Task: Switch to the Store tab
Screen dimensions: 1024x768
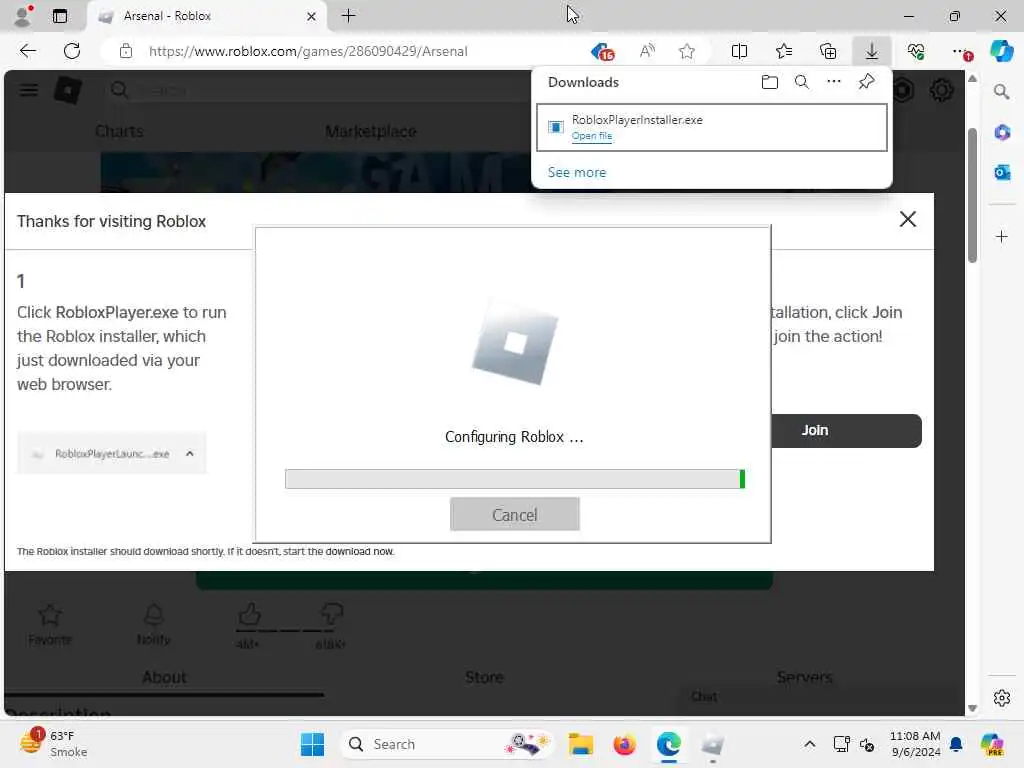Action: click(x=484, y=677)
